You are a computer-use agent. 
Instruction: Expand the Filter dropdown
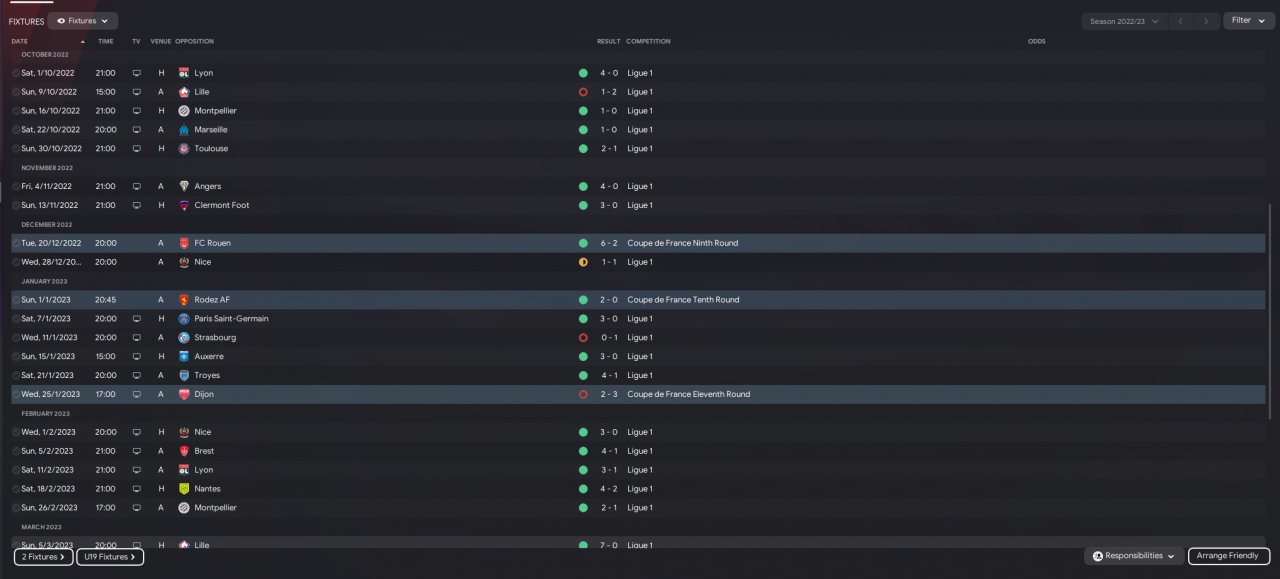(1248, 21)
